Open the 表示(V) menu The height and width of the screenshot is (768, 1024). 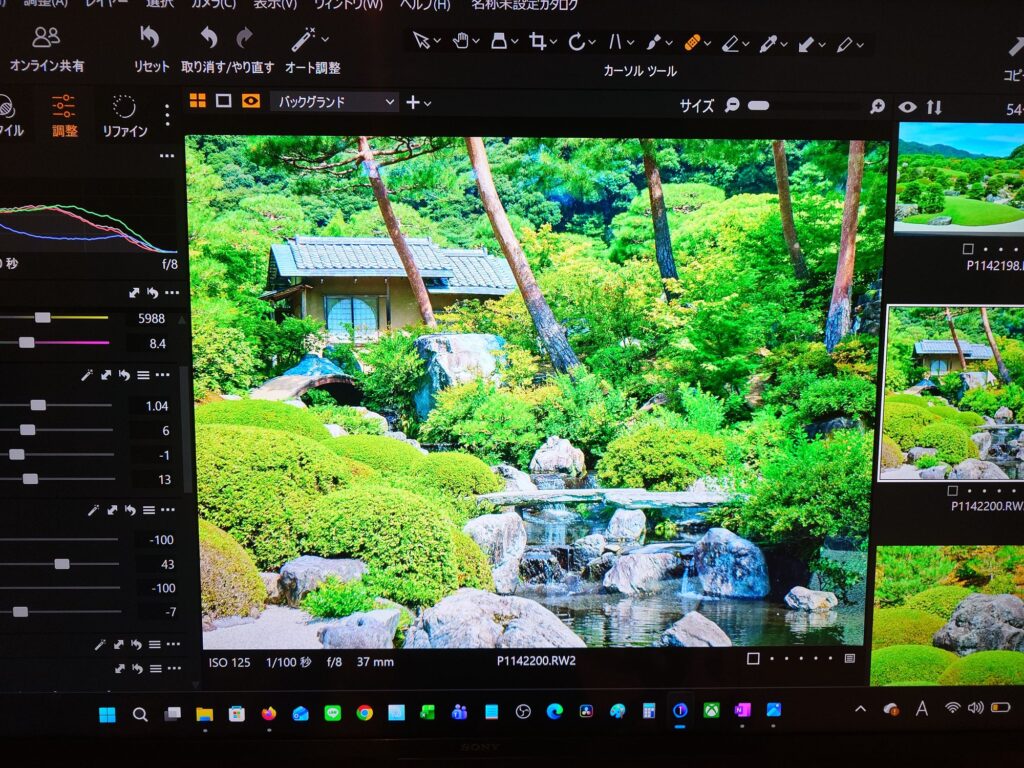tap(275, 4)
